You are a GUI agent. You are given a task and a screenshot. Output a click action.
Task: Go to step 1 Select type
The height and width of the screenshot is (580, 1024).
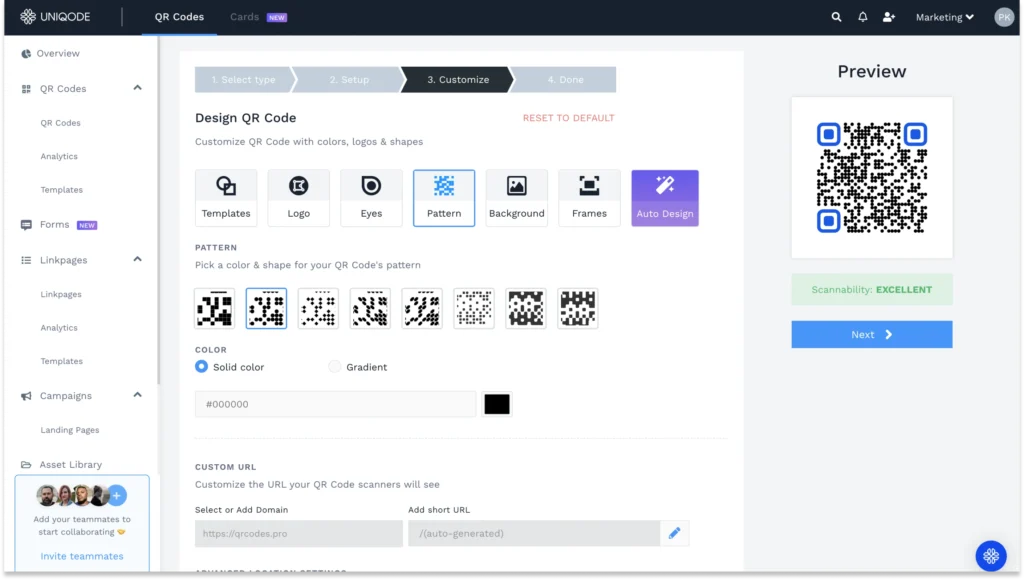[244, 80]
